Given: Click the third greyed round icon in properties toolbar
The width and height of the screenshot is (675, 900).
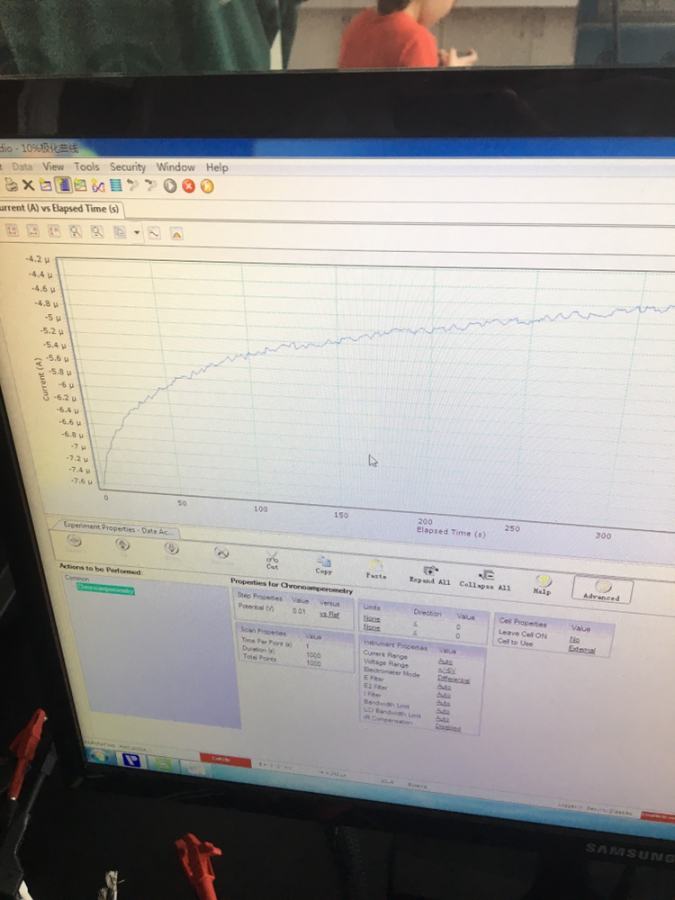Looking at the screenshot, I should click(x=171, y=551).
